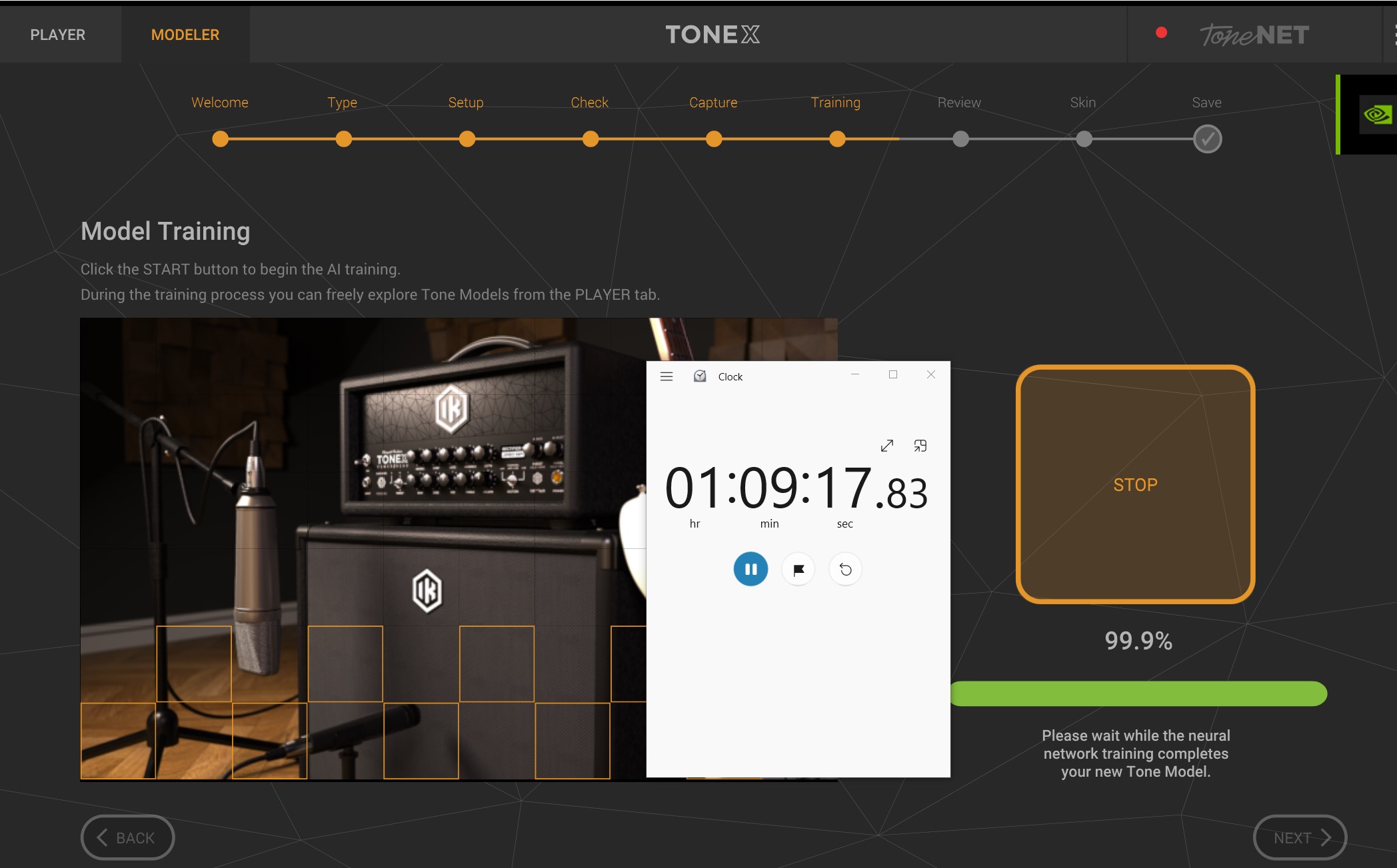Click the red recording indicator dot
The image size is (1397, 868).
coord(1161,33)
